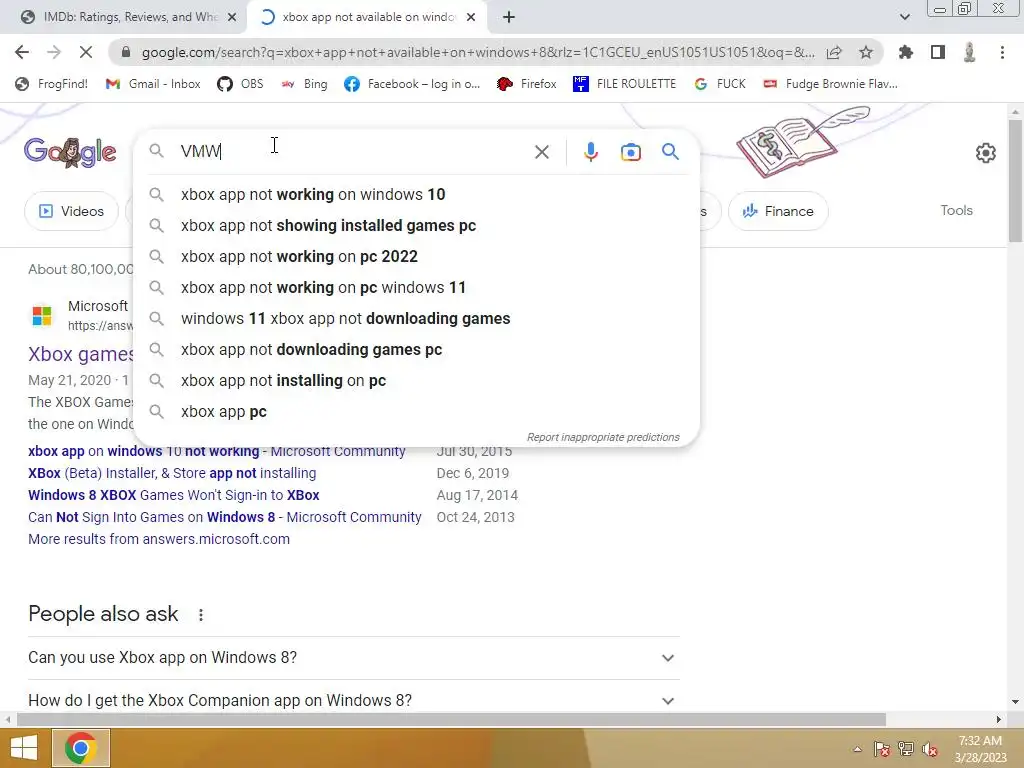This screenshot has height=768, width=1024.
Task: Open OBS GitHub bookmark
Action: [240, 84]
